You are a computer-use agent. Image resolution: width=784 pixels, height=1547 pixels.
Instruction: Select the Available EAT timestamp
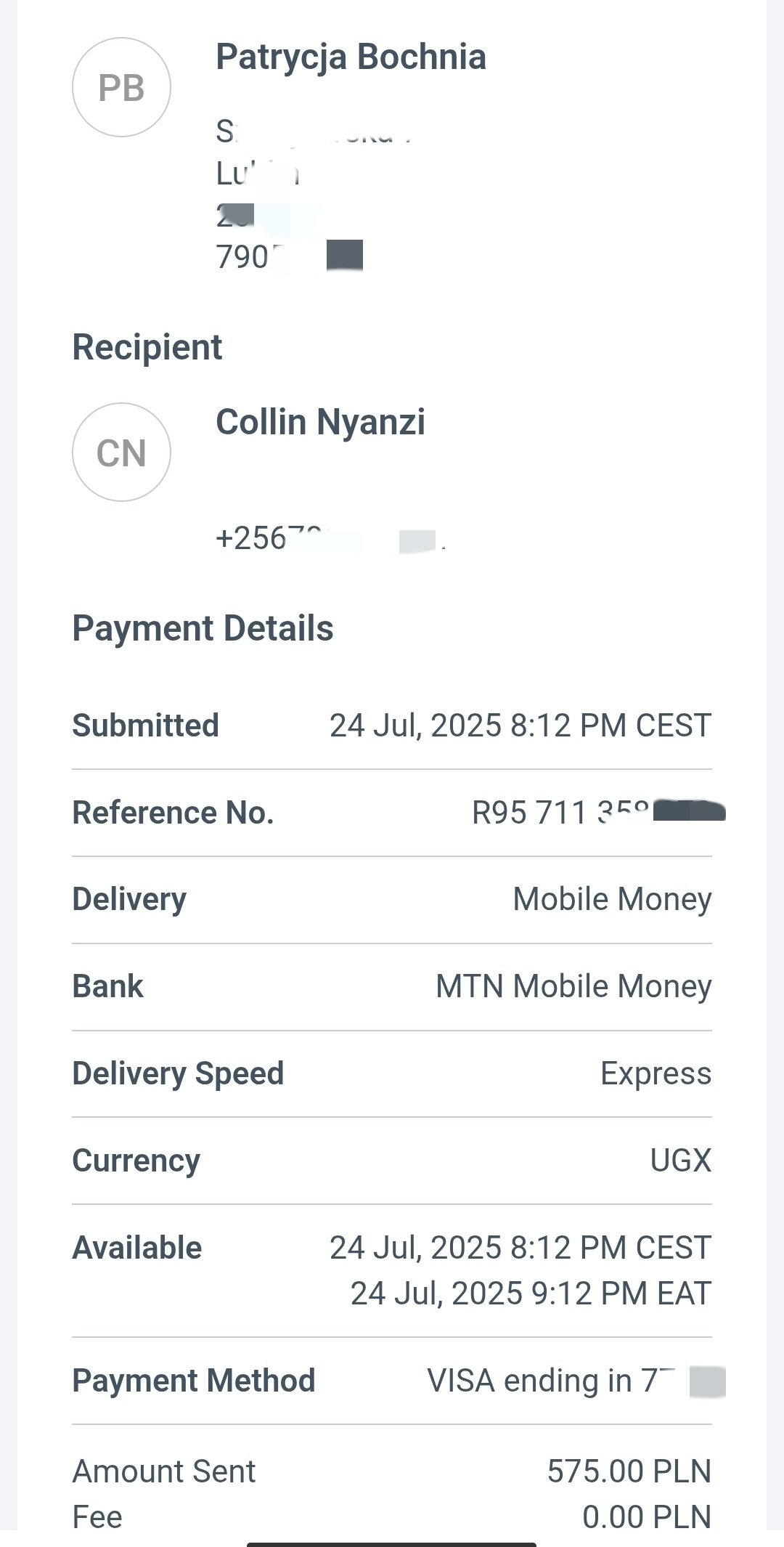(531, 1294)
